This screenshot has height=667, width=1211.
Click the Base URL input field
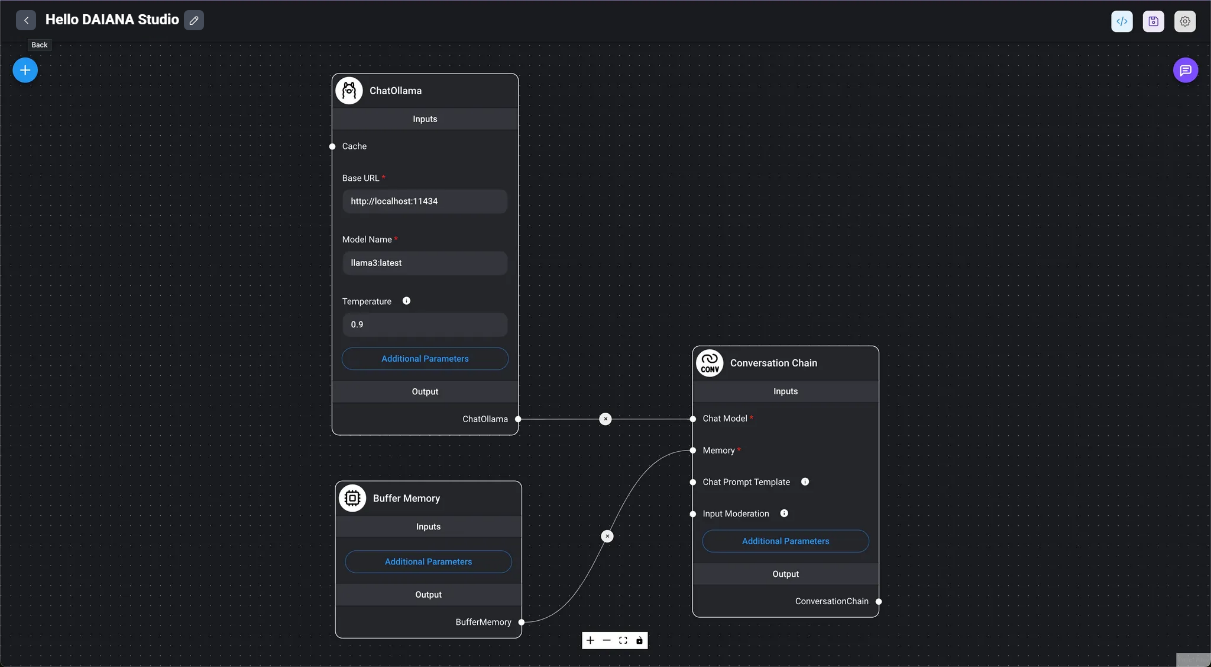pyautogui.click(x=425, y=201)
